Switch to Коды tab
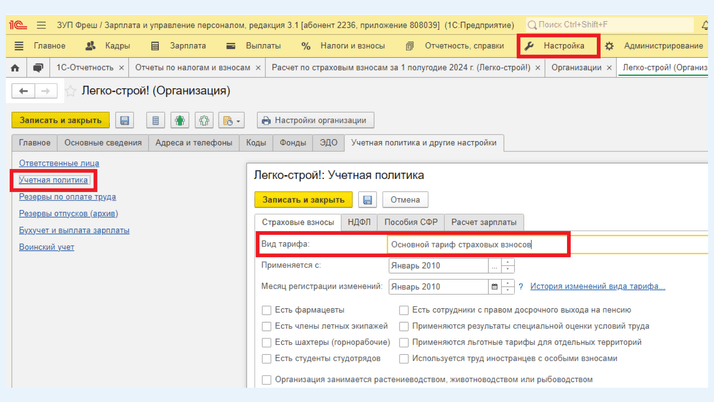The image size is (714, 402). [256, 143]
